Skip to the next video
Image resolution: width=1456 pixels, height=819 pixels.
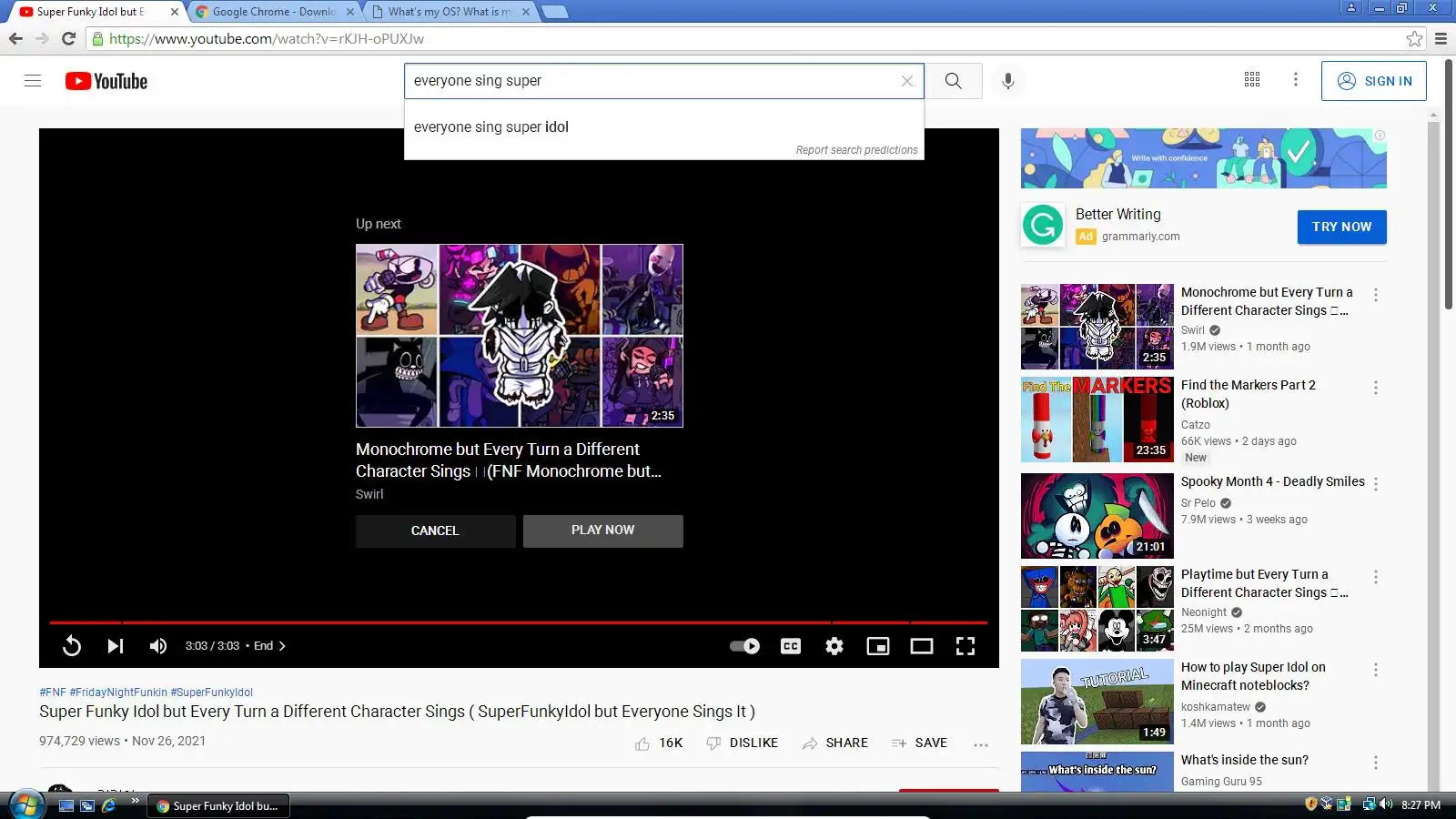click(116, 646)
